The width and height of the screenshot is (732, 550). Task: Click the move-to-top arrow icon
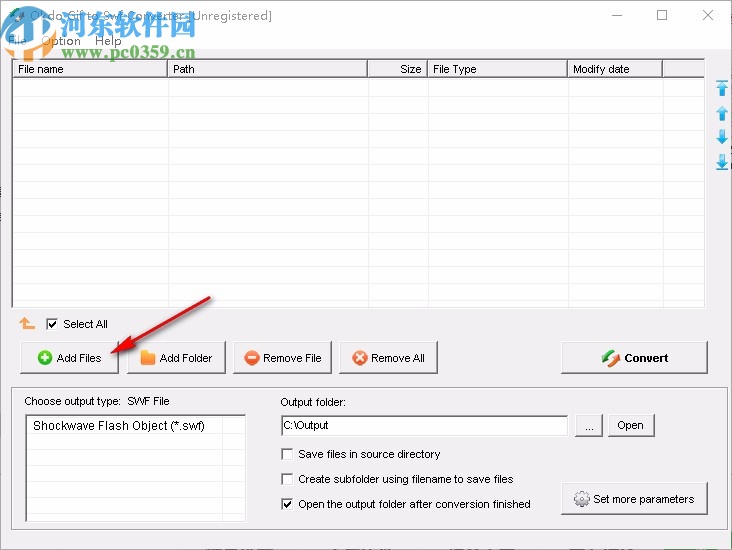722,88
